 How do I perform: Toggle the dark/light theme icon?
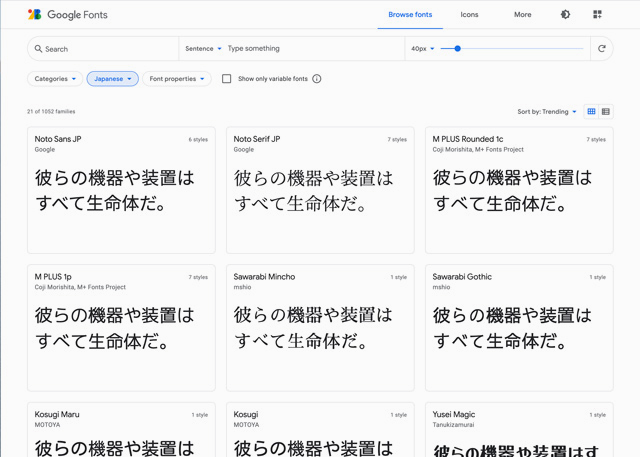pyautogui.click(x=565, y=15)
